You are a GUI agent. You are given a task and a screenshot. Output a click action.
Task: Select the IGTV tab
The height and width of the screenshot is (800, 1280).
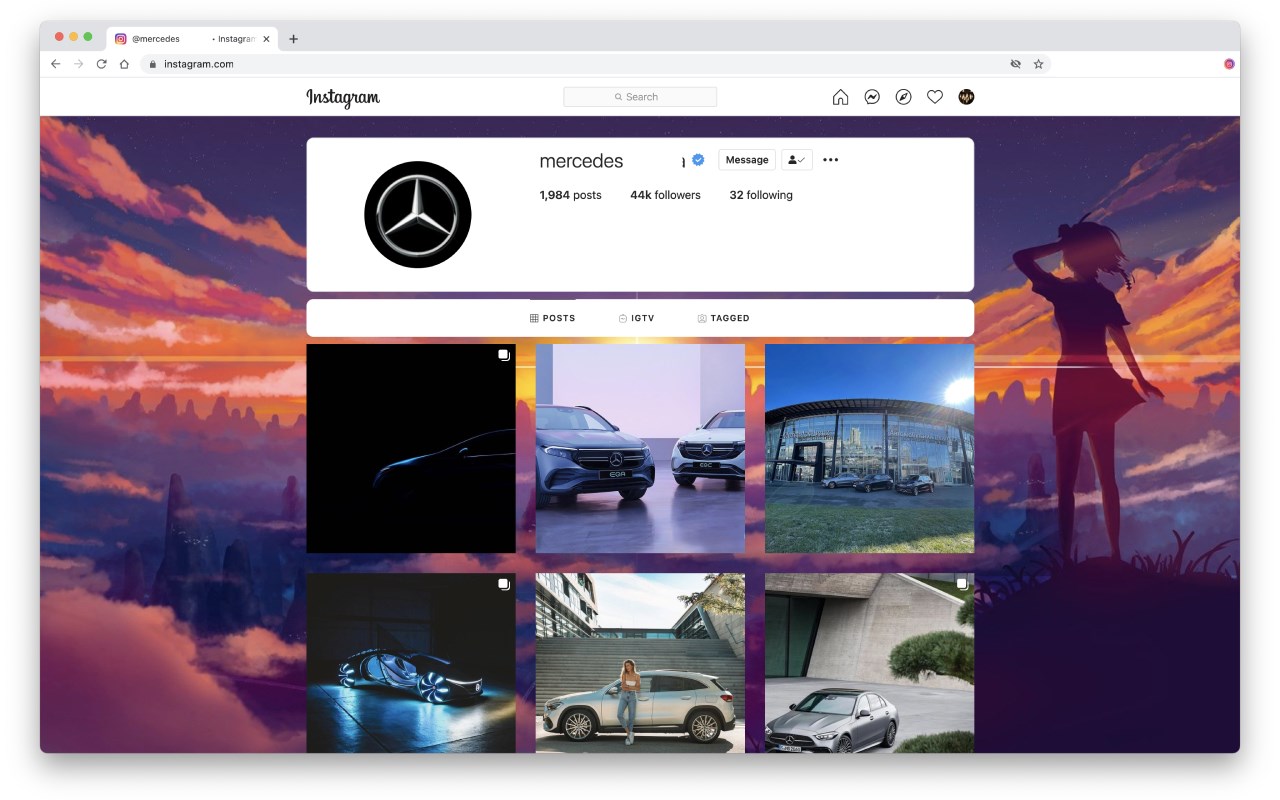(x=636, y=318)
